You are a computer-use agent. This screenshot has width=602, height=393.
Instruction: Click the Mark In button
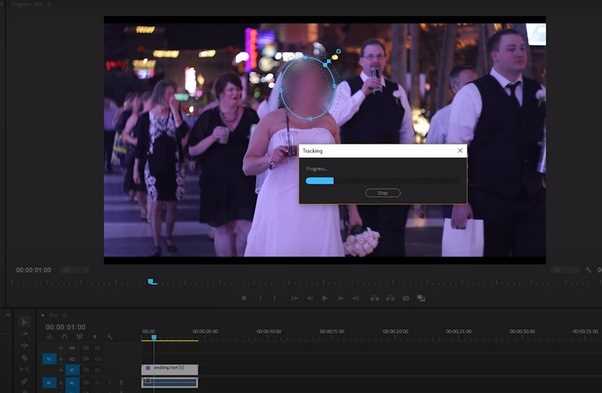(x=260, y=299)
